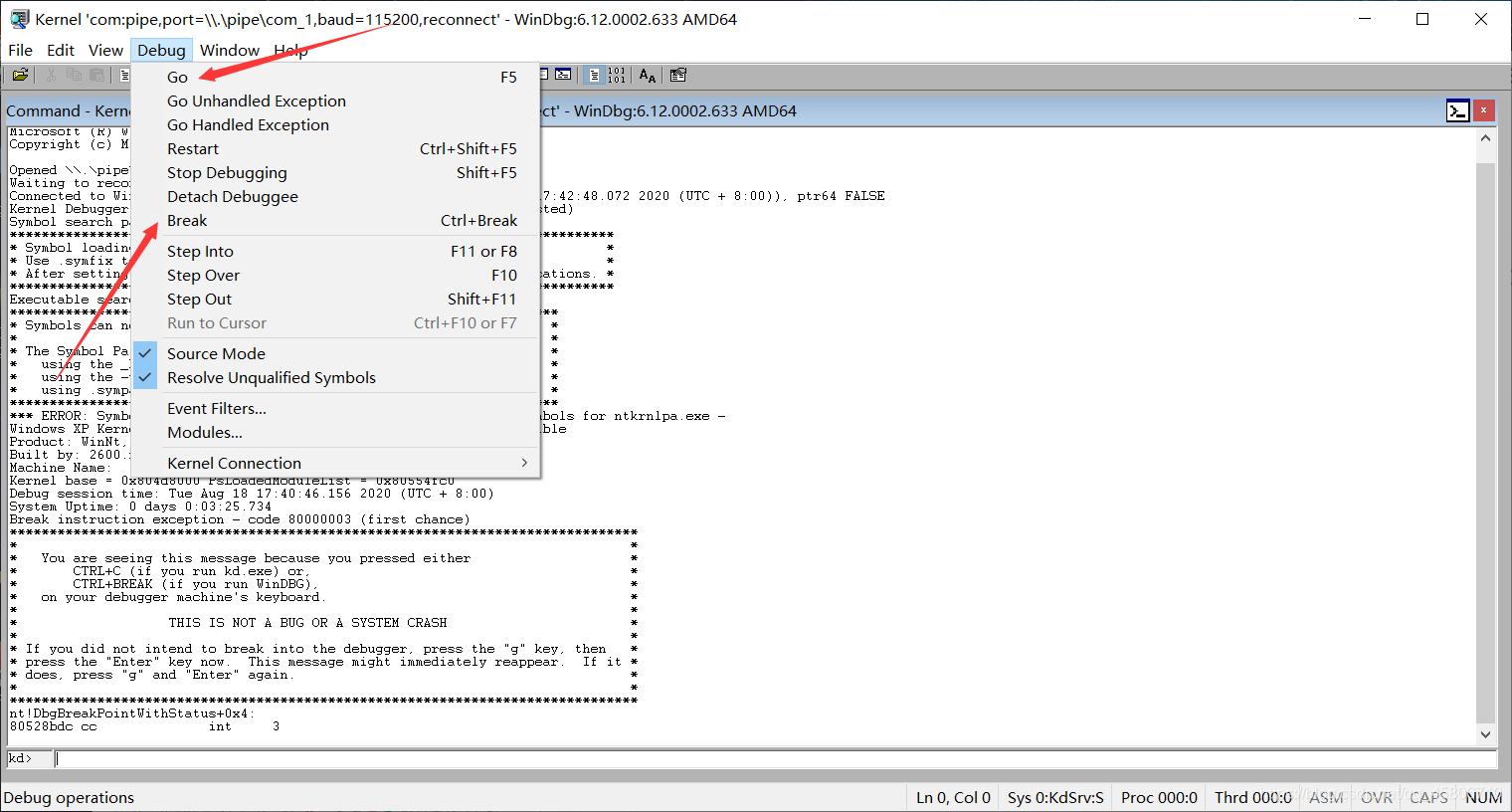
Task: Click the 'THIS IS NOT A BUG OR A SYSTEM CRASH' line
Action: pyautogui.click(x=307, y=623)
